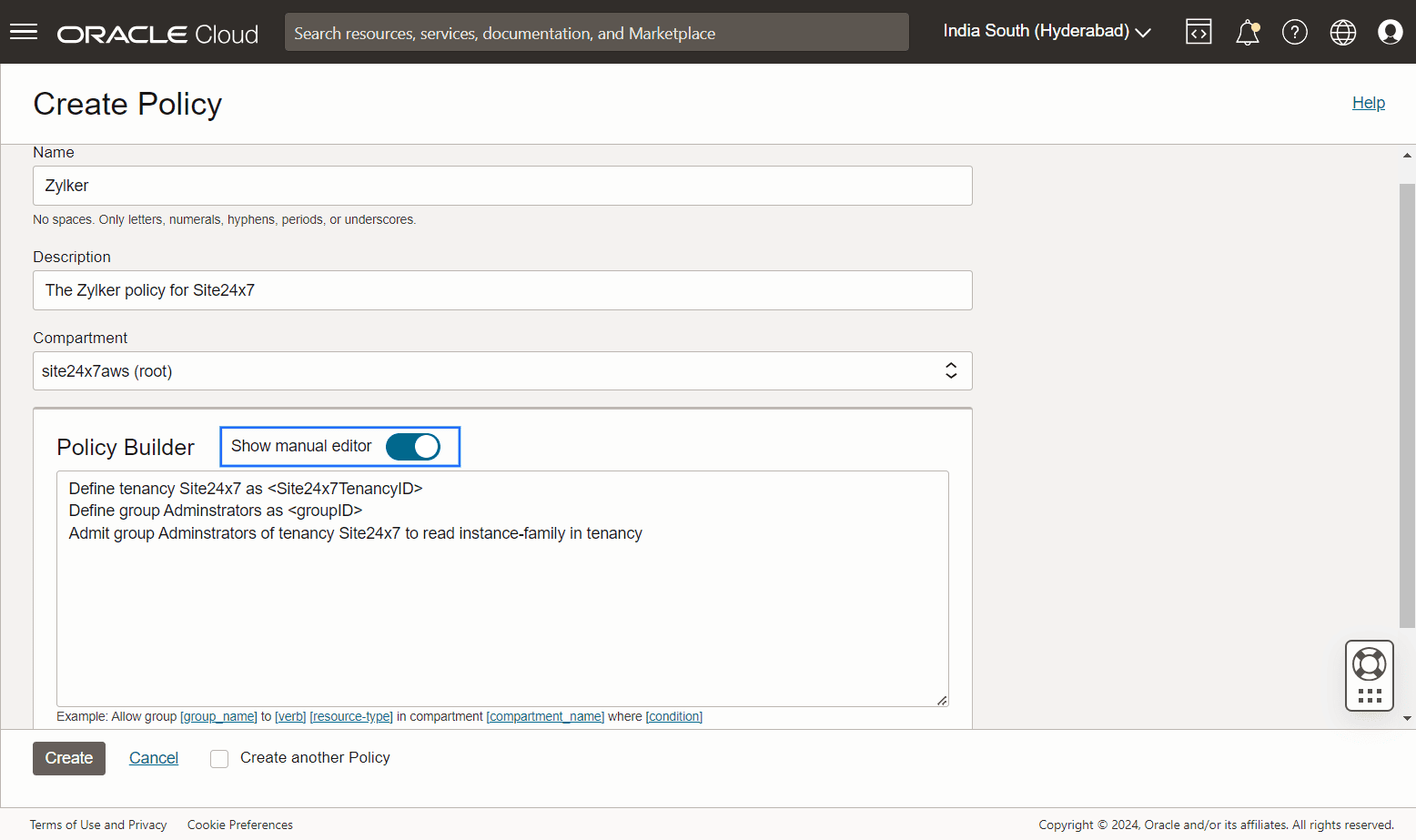Click the search resources and services box
1416x840 pixels.
[596, 33]
